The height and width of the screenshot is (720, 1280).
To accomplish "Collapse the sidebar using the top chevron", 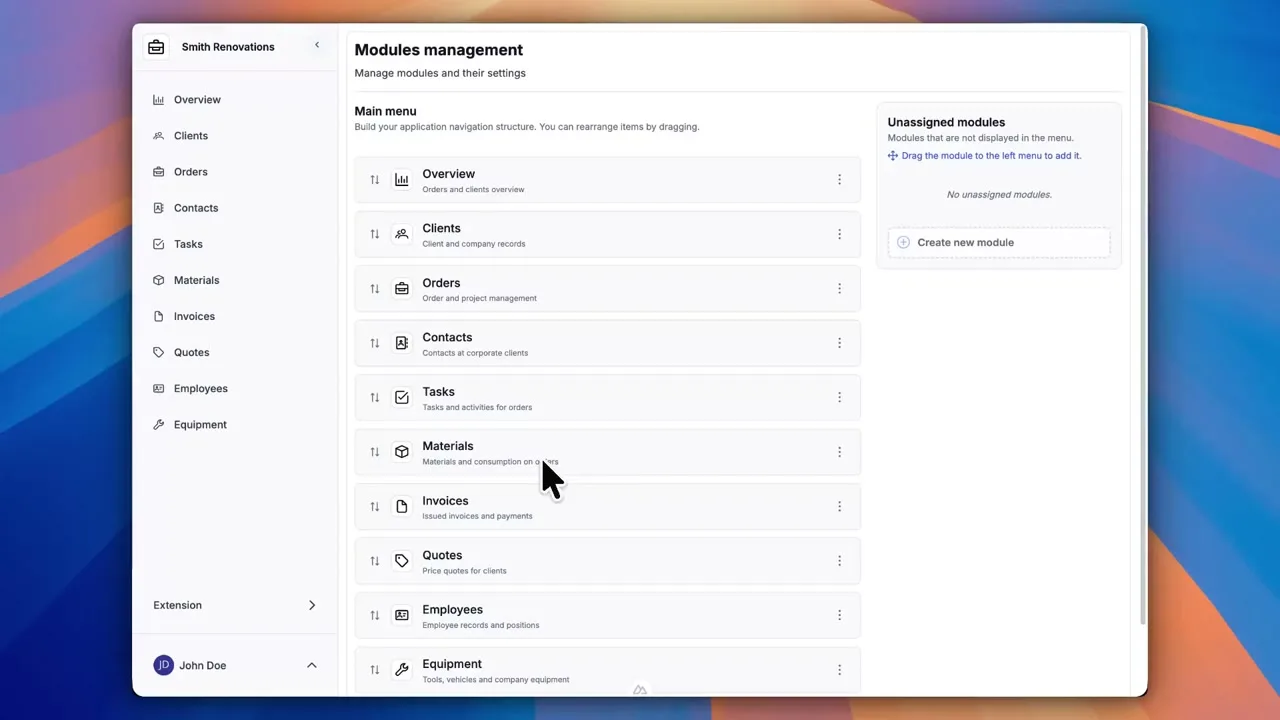I will [x=317, y=45].
